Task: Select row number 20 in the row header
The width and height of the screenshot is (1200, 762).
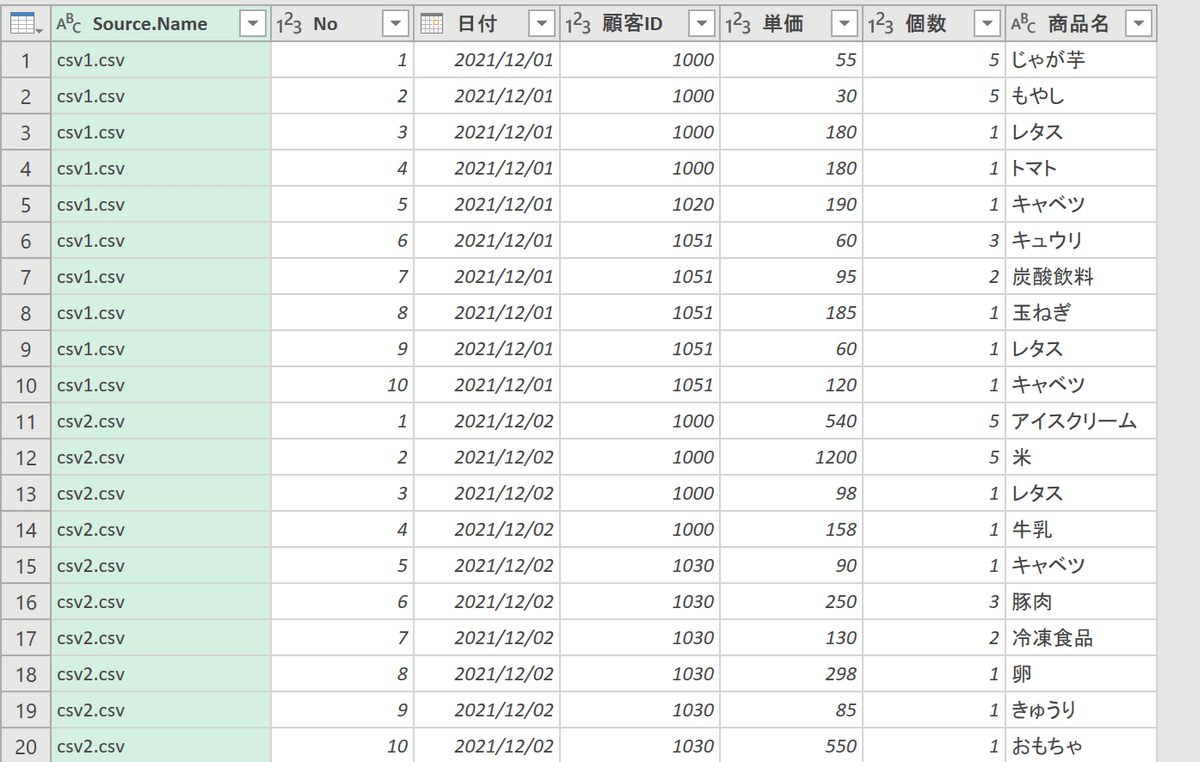Action: pyautogui.click(x=26, y=746)
